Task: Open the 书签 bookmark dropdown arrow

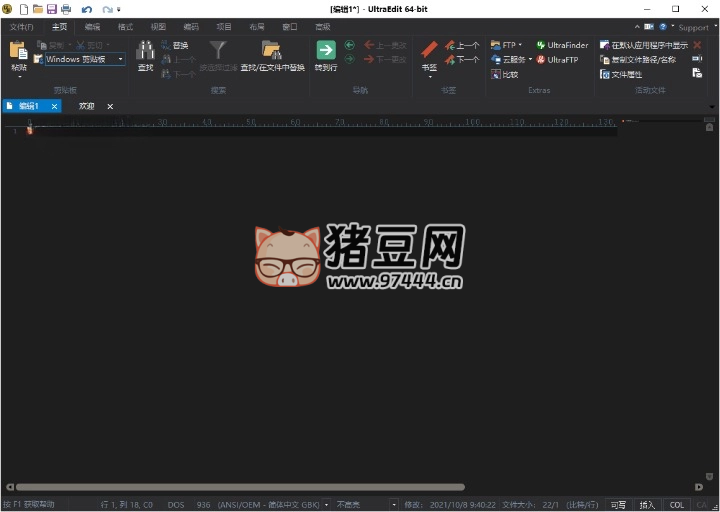Action: (430, 77)
